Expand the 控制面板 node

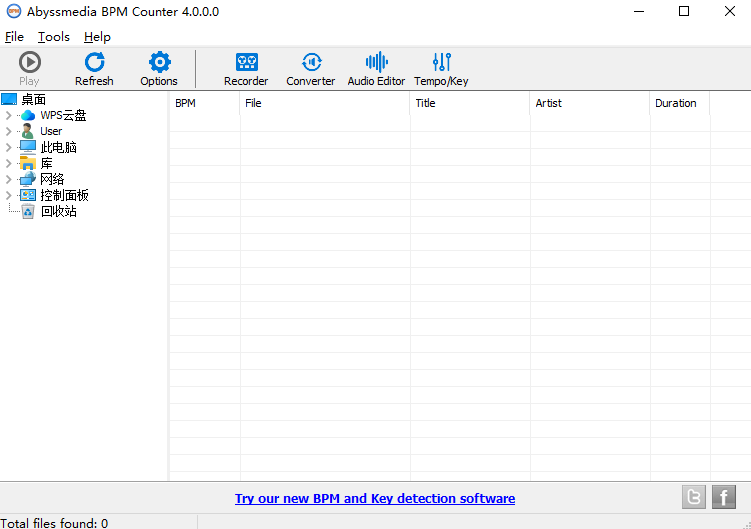8,195
